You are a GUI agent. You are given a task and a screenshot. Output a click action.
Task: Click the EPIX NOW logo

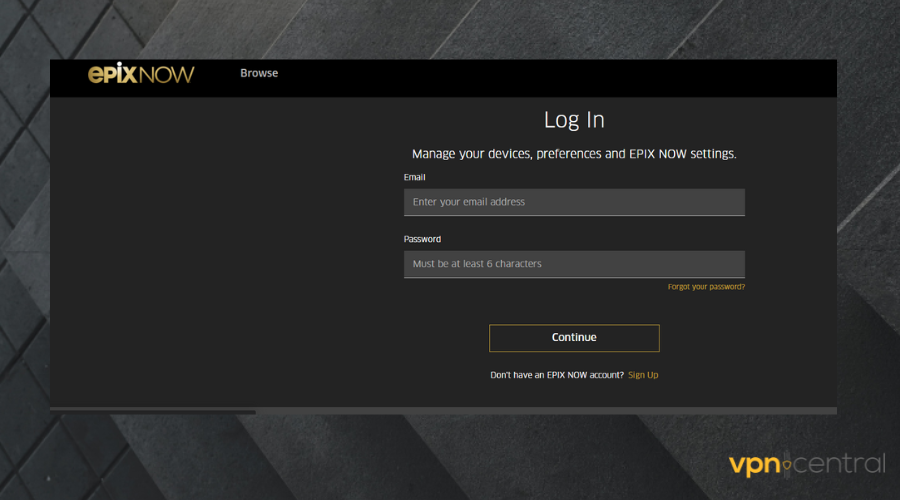coord(141,73)
